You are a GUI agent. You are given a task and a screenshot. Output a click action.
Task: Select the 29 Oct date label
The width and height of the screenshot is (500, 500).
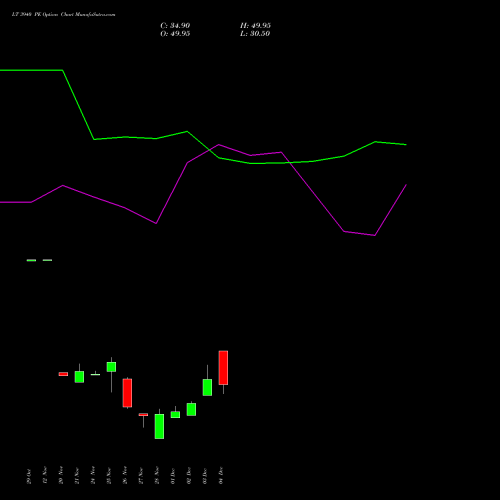tap(29, 476)
